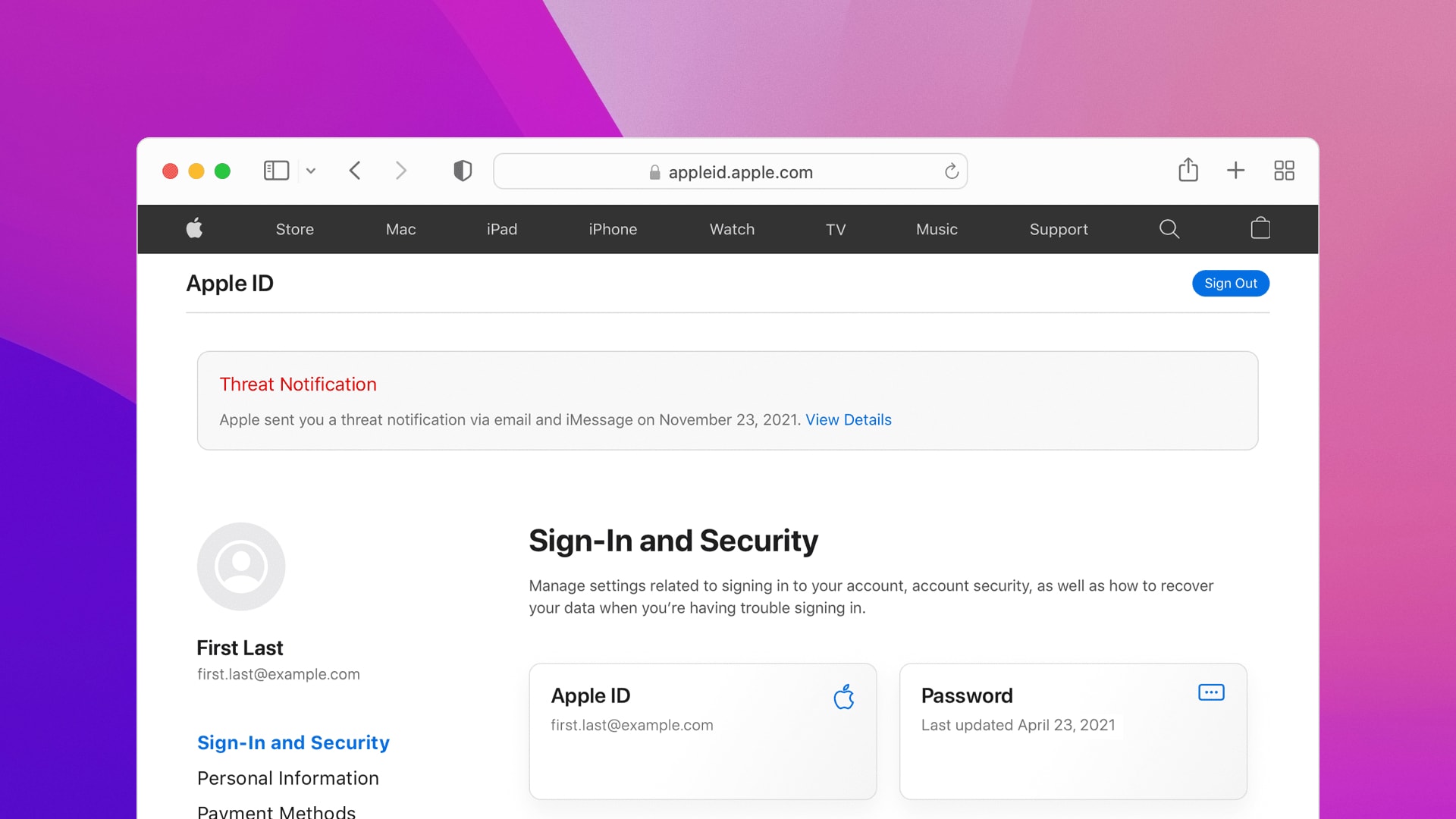Select Mac from the top navigation
The image size is (1456, 819).
(x=400, y=229)
